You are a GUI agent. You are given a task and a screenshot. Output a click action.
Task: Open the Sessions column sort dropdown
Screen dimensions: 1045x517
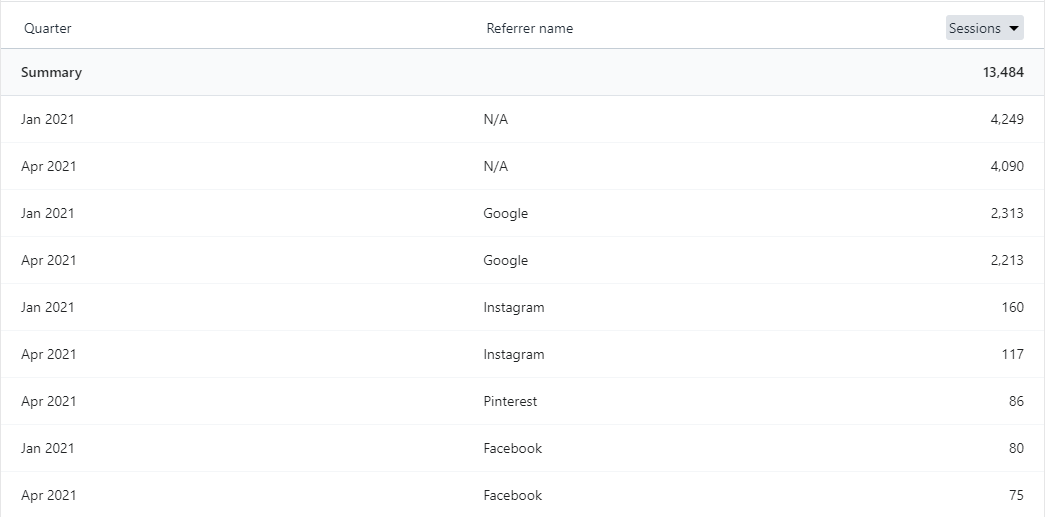pyautogui.click(x=984, y=28)
